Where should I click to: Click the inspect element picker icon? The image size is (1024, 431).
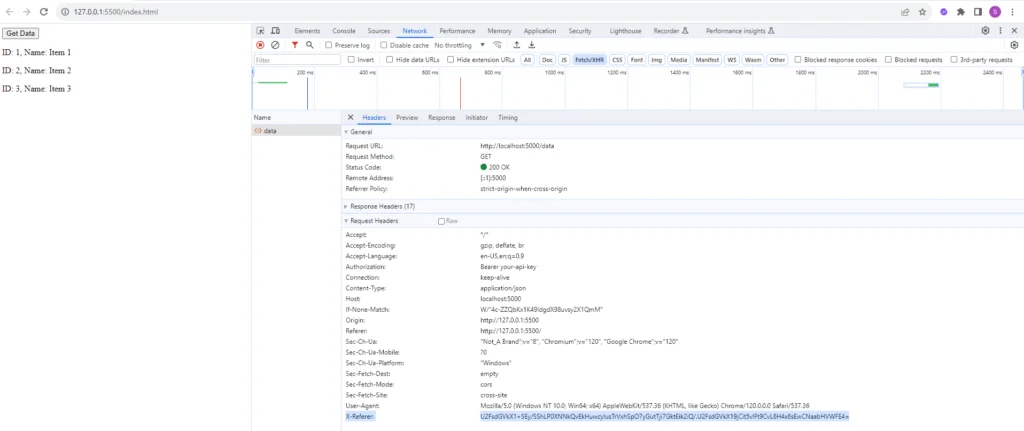pyautogui.click(x=261, y=31)
